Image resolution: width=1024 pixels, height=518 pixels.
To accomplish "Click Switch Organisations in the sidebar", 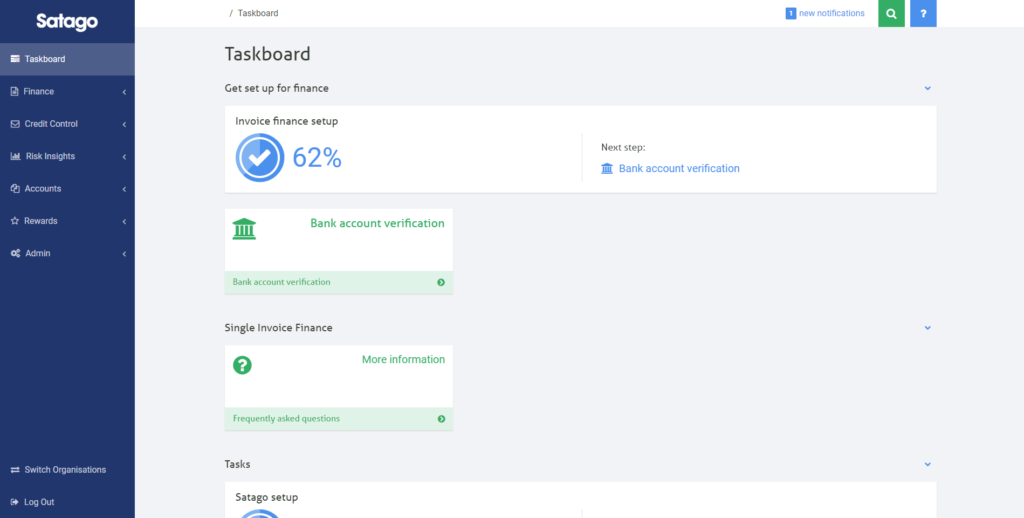I will click(65, 470).
